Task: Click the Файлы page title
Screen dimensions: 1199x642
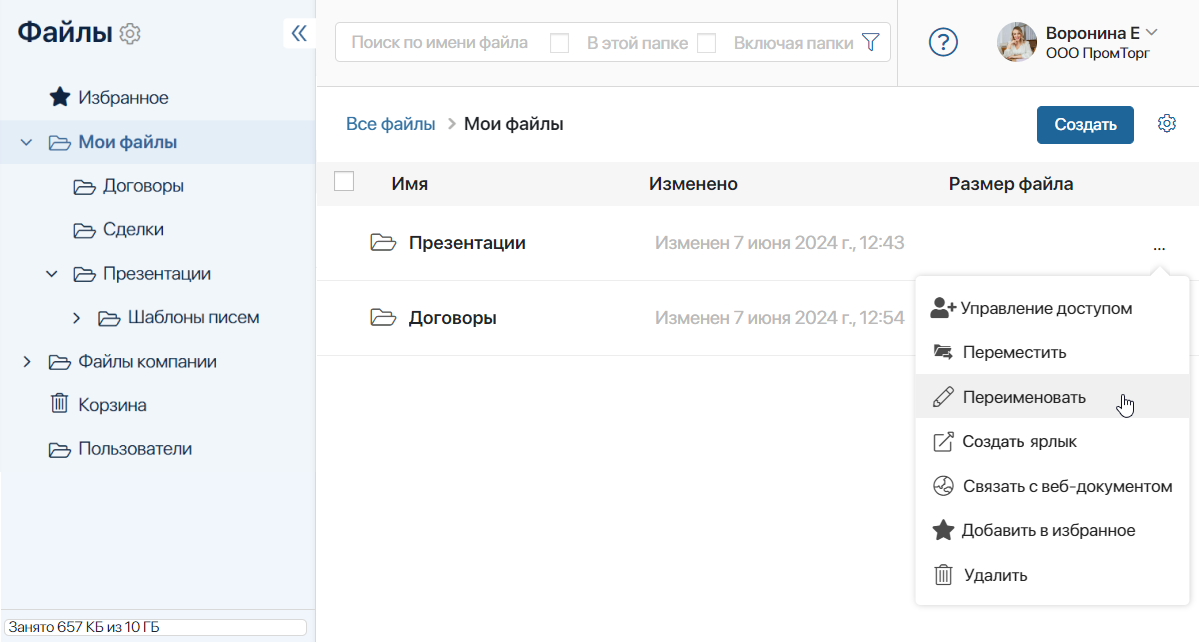Action: (65, 33)
